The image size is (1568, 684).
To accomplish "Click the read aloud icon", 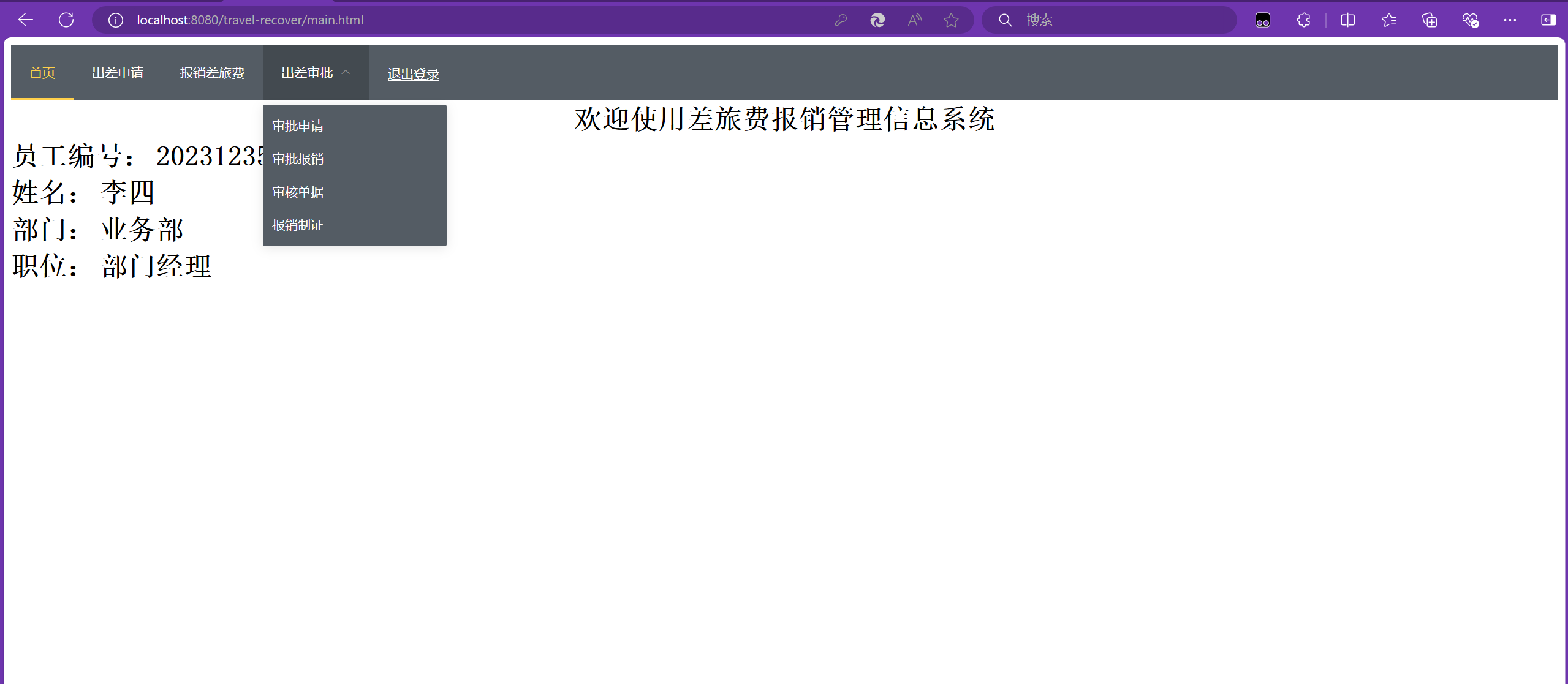I will (914, 20).
